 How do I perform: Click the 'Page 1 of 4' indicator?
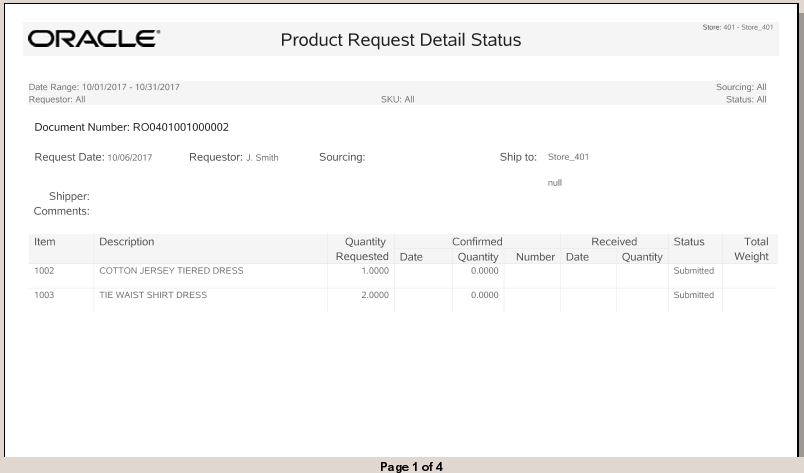click(x=411, y=466)
